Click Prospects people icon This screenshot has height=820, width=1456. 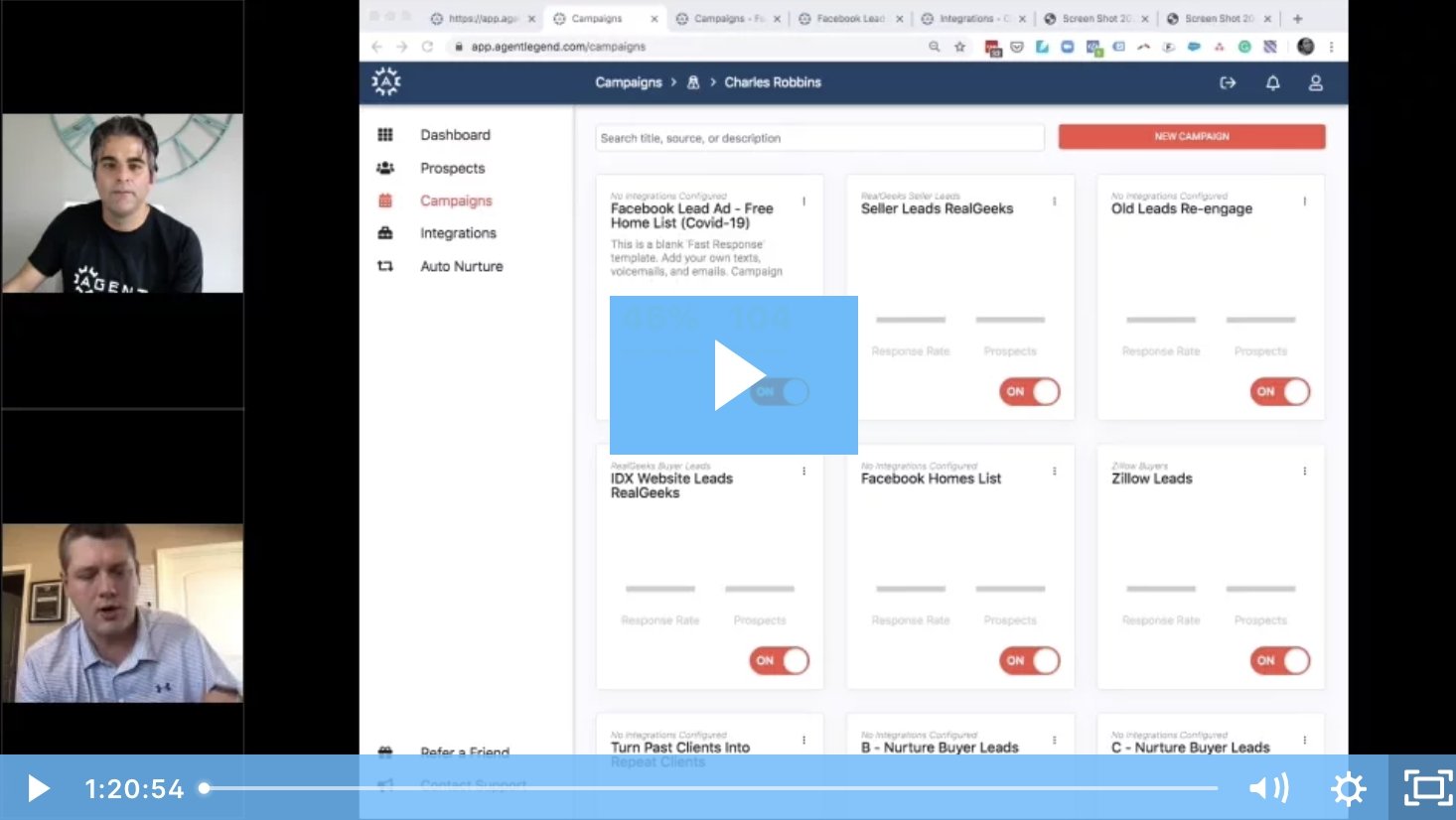[385, 168]
